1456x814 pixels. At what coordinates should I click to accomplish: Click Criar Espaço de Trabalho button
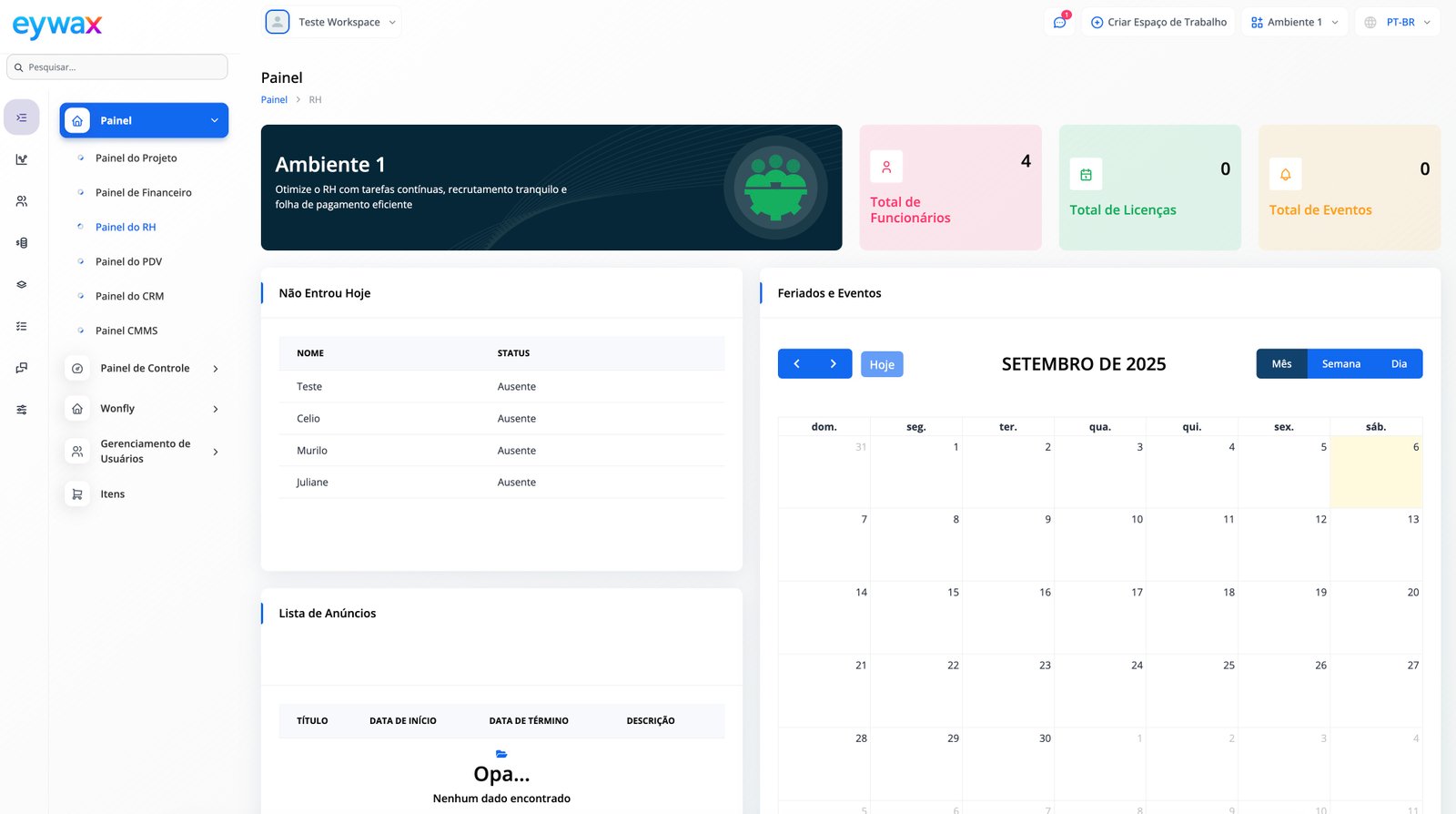tap(1158, 22)
